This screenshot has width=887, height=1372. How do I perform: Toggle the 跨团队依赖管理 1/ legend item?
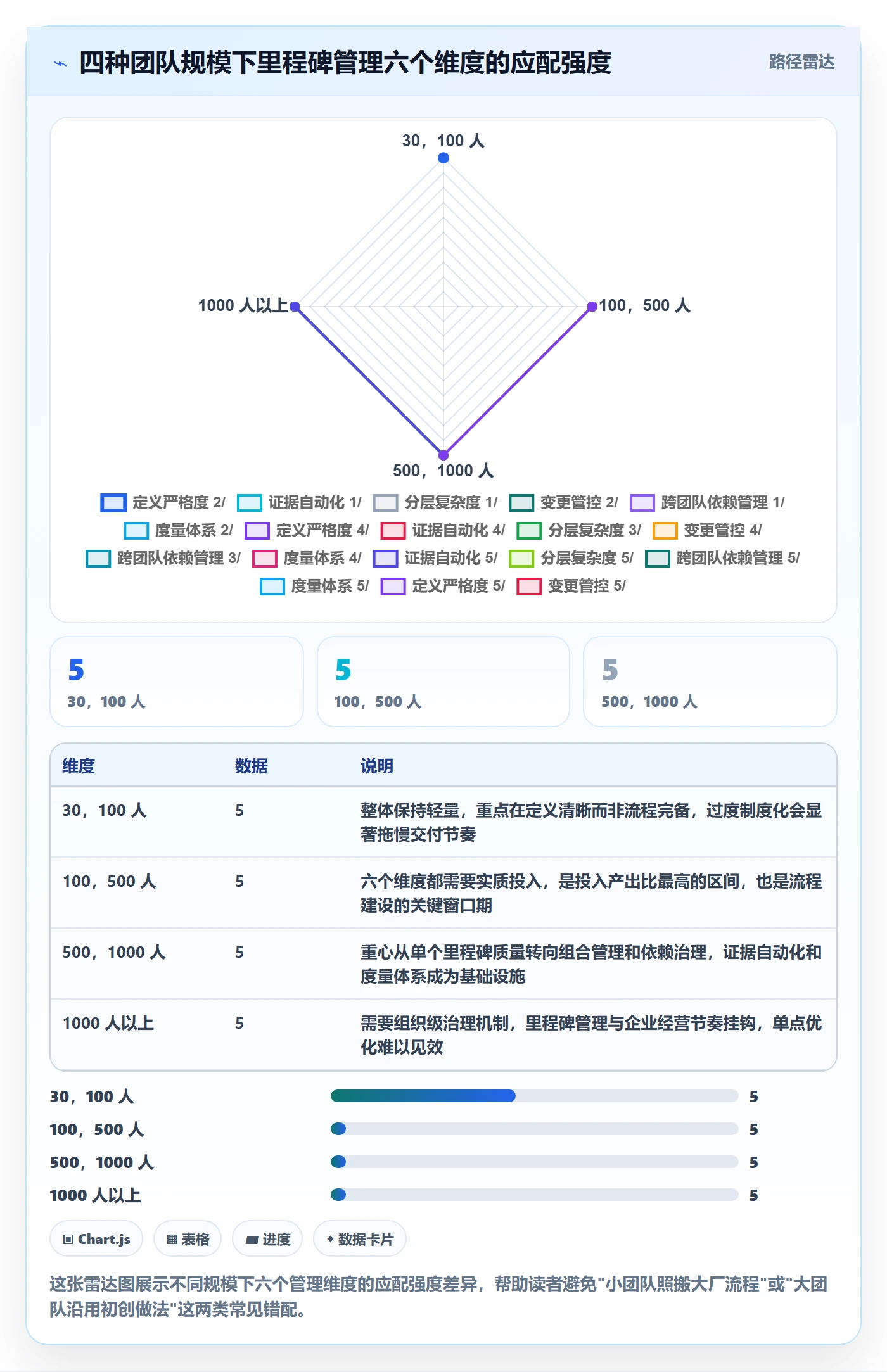(707, 502)
